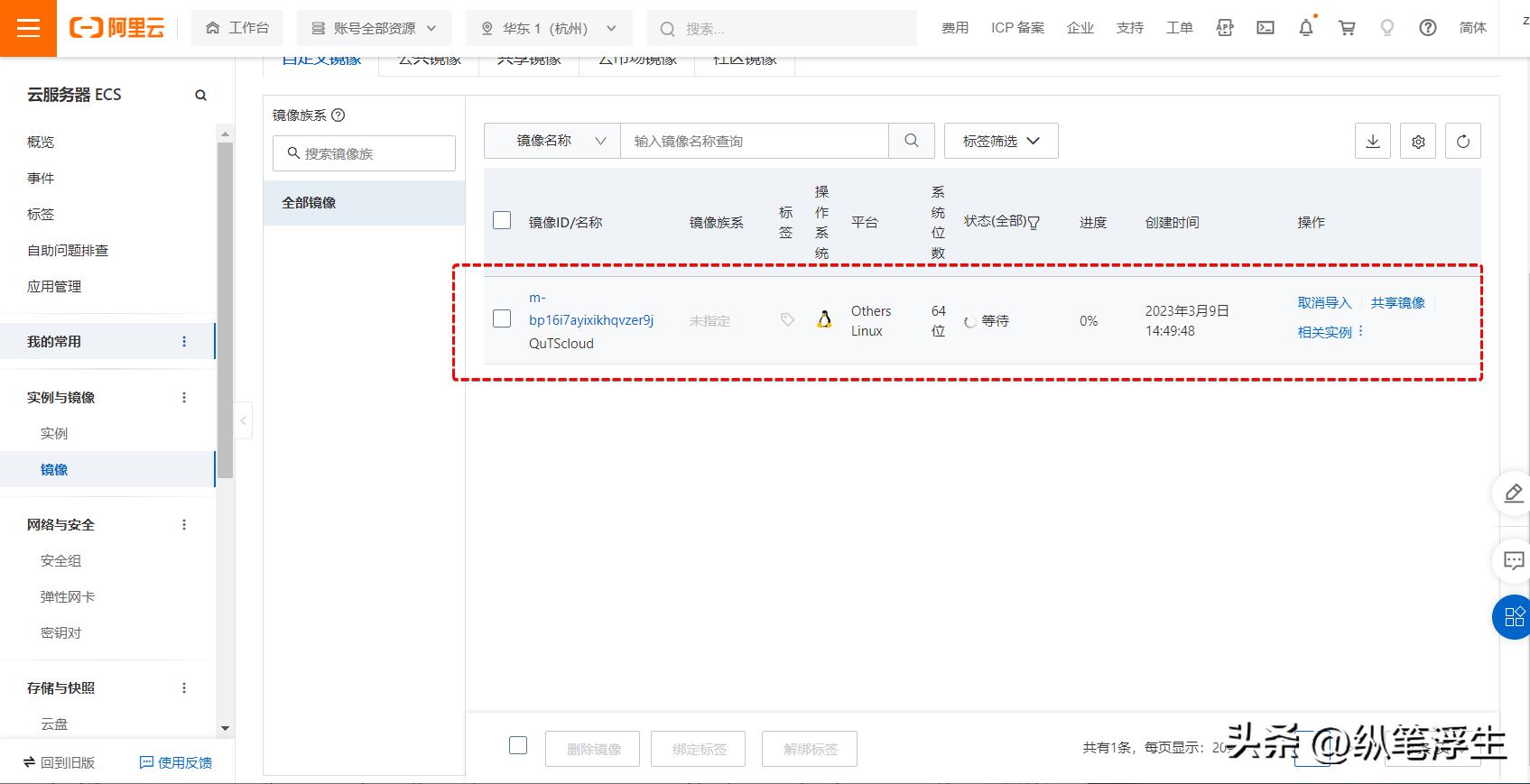Collapse the sidebar with the arrow handle

(x=243, y=420)
